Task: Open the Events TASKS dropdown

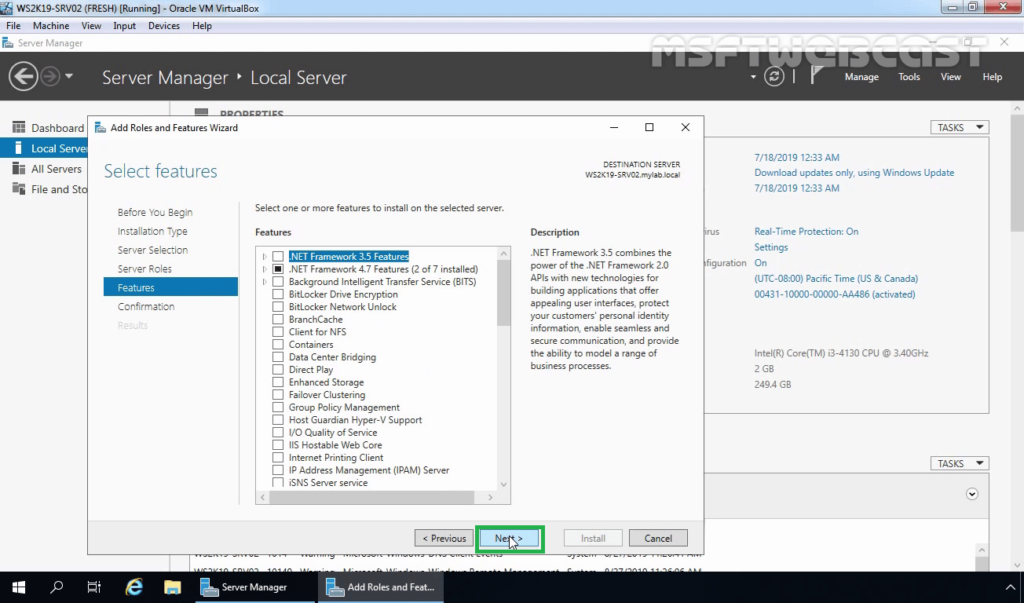Action: pos(959,463)
